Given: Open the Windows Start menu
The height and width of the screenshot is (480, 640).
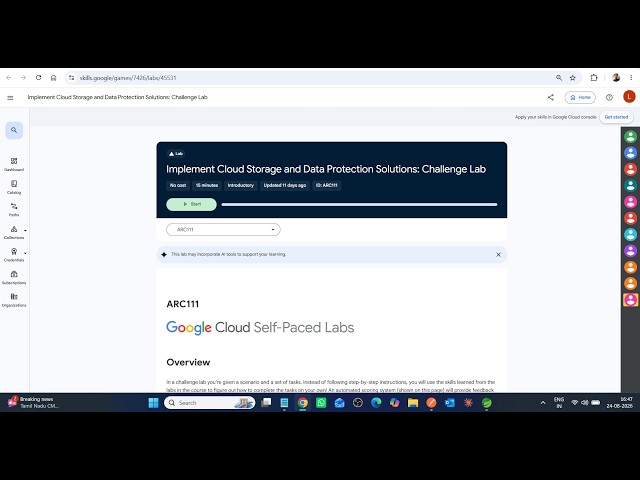Looking at the screenshot, I should pyautogui.click(x=153, y=403).
